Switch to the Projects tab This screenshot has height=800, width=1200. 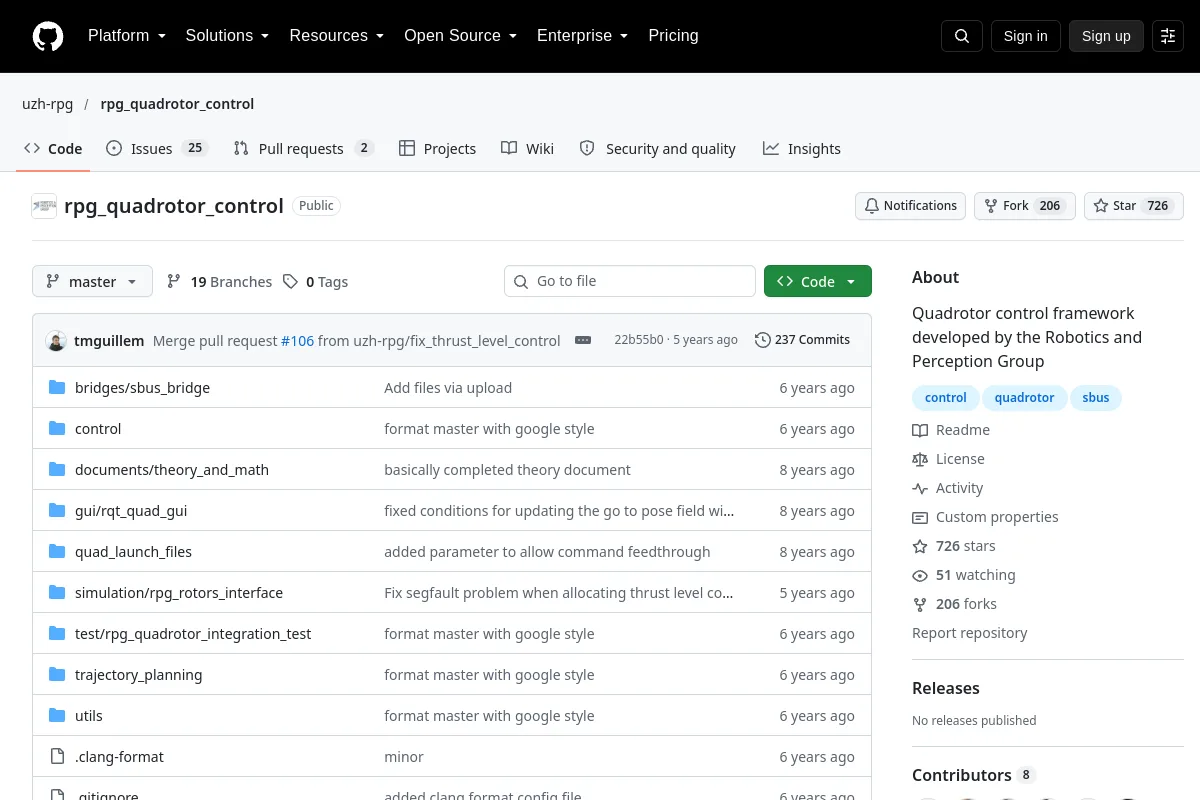click(x=437, y=149)
